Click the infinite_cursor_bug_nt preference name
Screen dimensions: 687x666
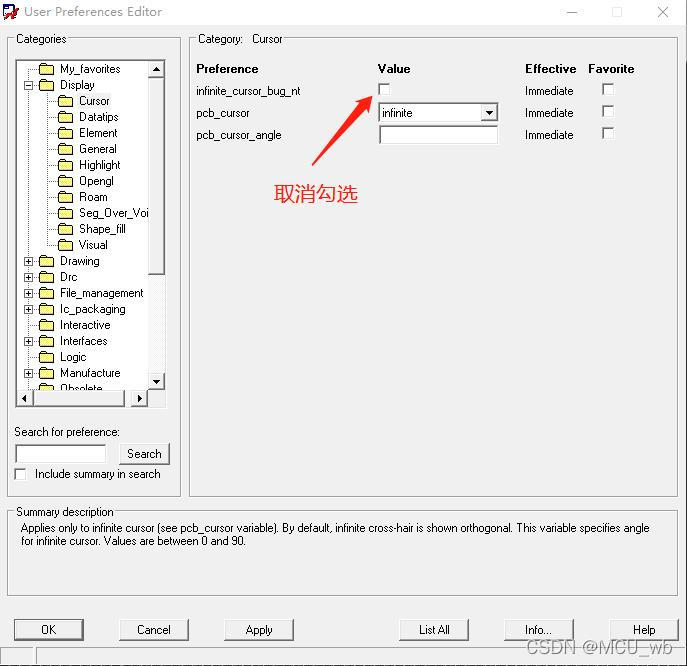point(248,91)
